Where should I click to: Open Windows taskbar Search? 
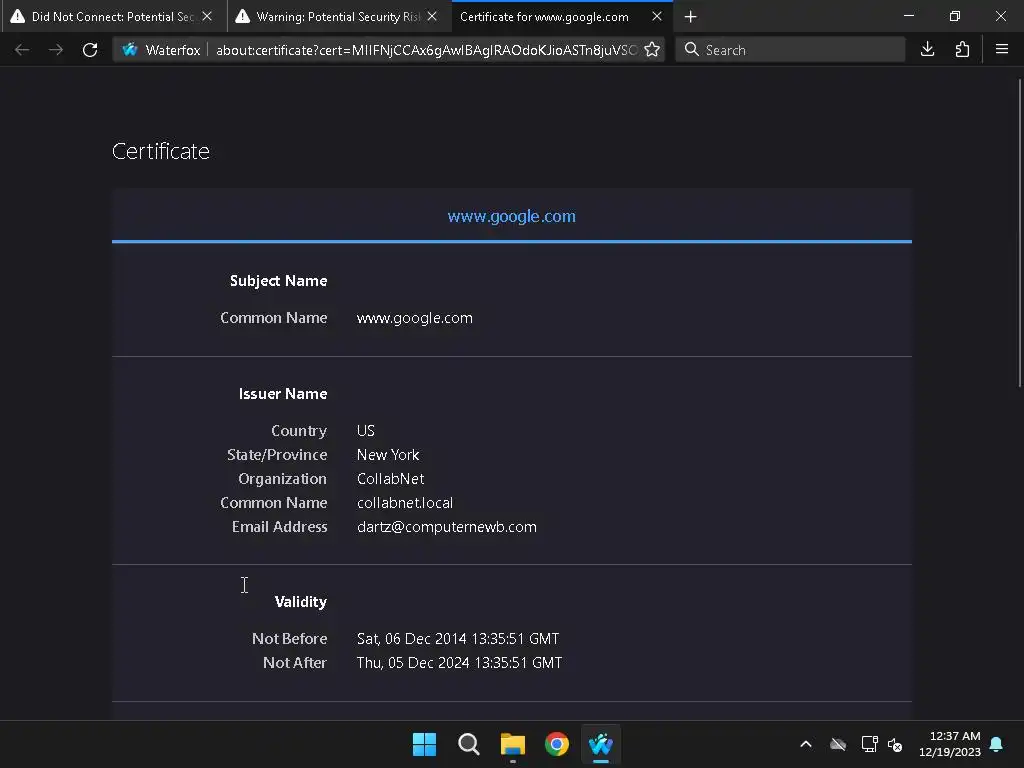[468, 744]
